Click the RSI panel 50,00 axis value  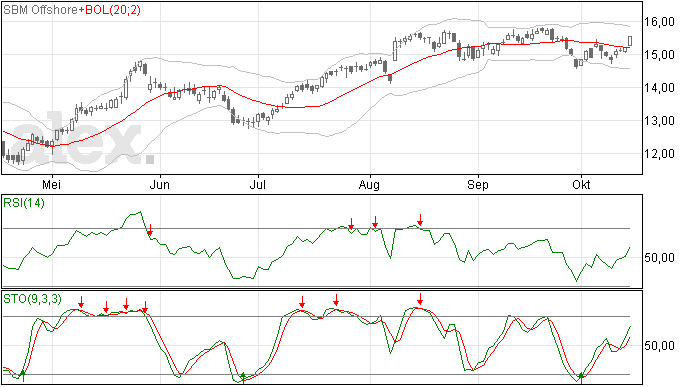tap(659, 258)
